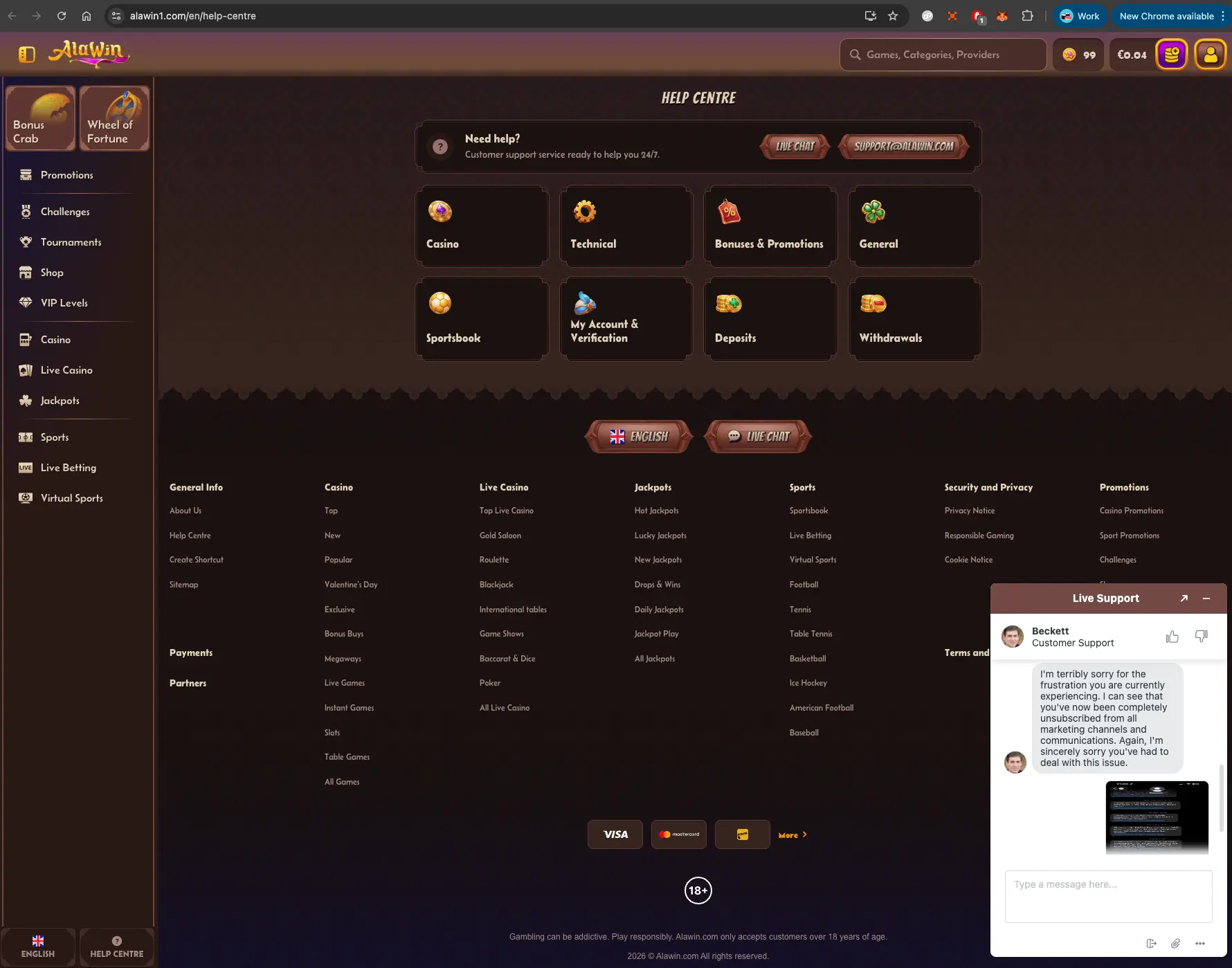Collapse the sidebar with the panel toggle icon

pos(26,54)
